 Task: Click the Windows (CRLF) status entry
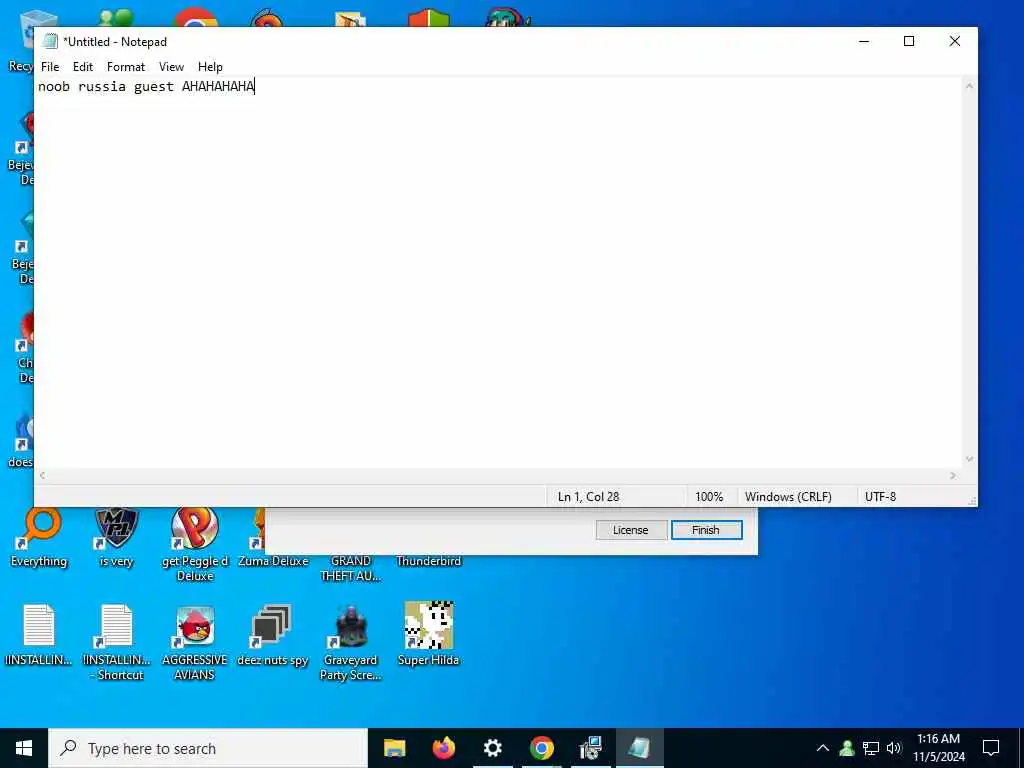pos(788,497)
